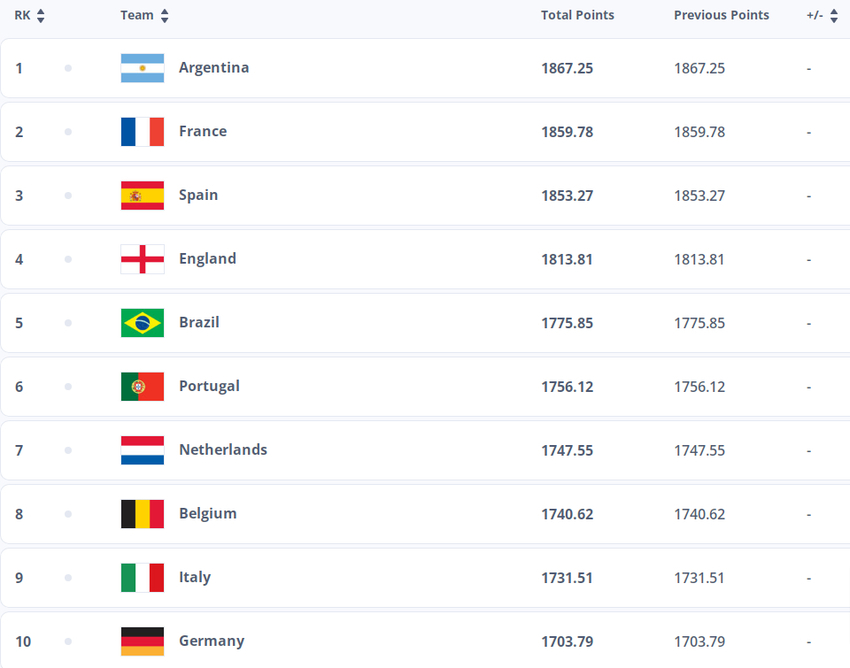Open the Argentina team link

point(214,68)
